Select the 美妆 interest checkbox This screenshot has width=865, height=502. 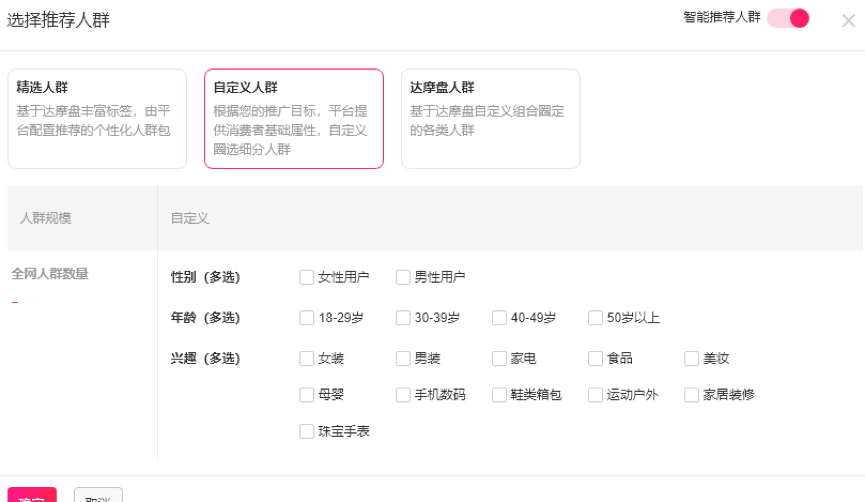[691, 359]
